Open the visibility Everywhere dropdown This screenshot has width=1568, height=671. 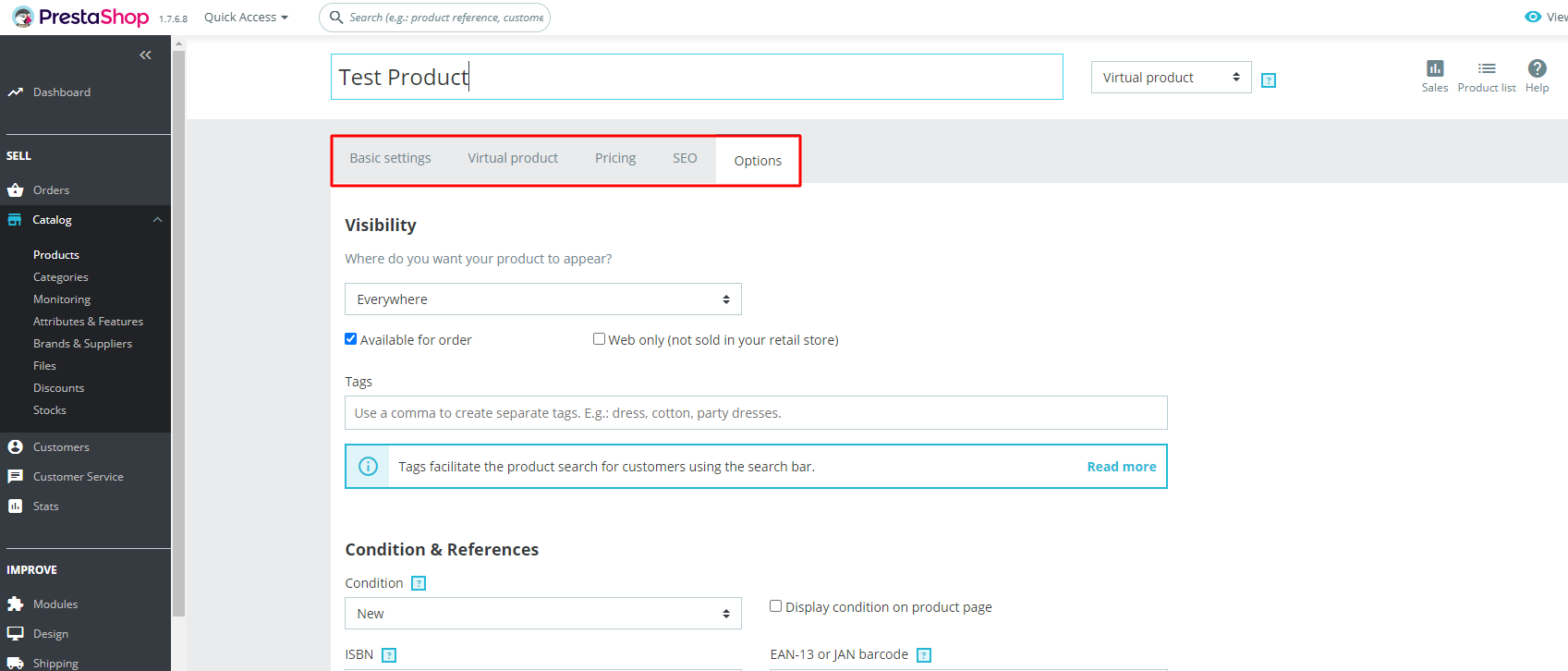tap(542, 299)
